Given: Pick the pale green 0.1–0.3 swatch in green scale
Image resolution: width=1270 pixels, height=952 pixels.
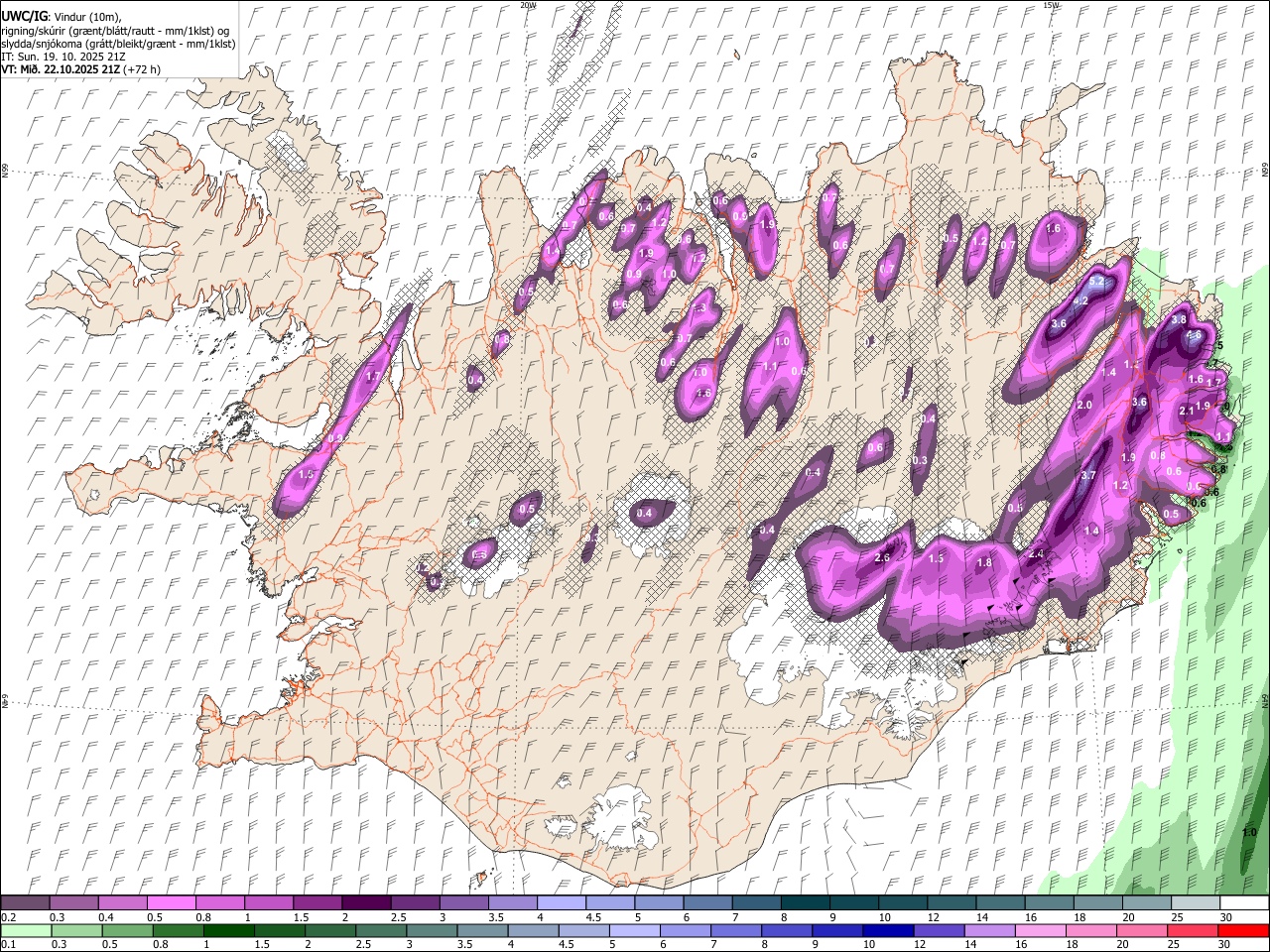Looking at the screenshot, I should [25, 930].
